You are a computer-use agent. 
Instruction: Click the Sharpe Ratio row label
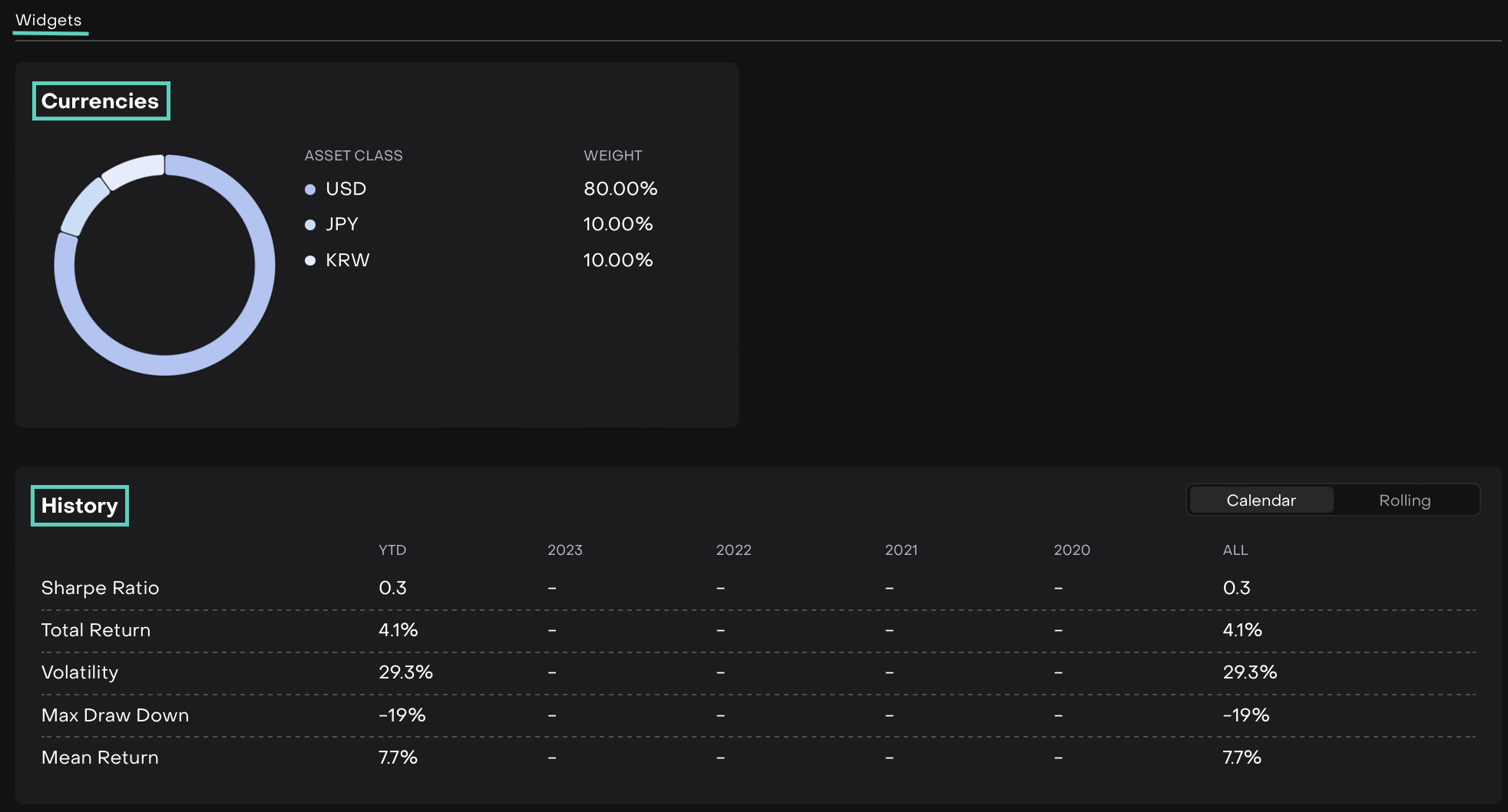(100, 588)
